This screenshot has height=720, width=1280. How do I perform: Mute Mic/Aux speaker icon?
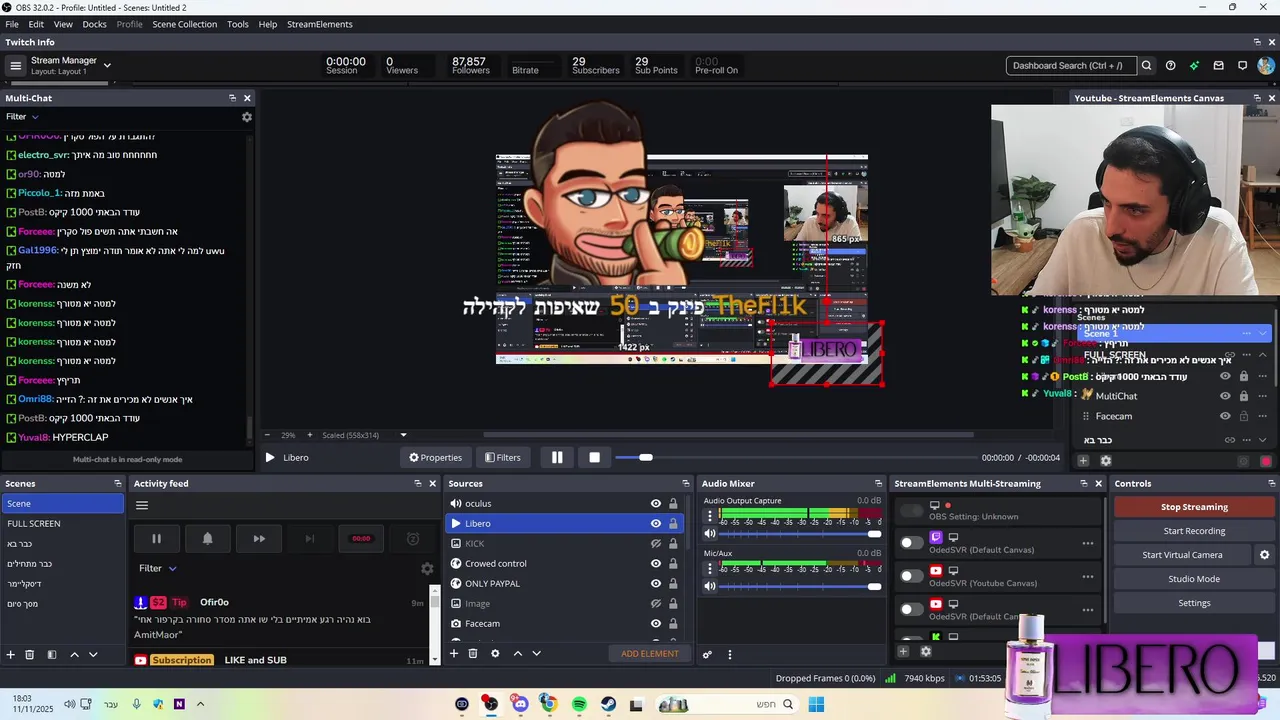tap(710, 586)
